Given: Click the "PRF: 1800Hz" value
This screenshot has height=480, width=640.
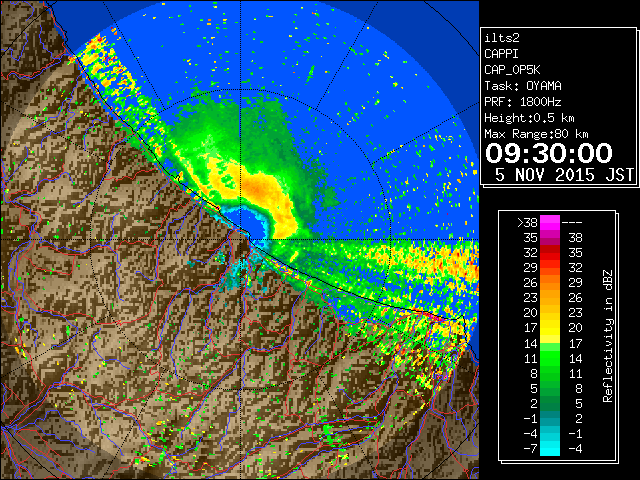Looking at the screenshot, I should (523, 102).
